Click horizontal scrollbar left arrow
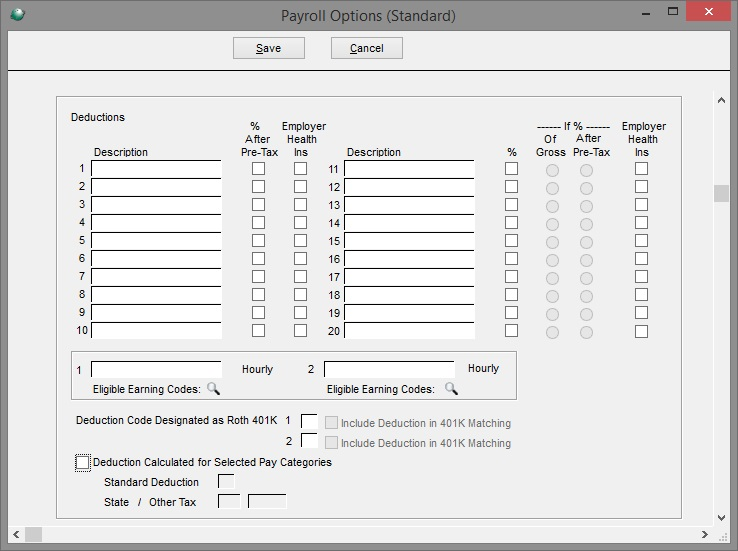The height and width of the screenshot is (551, 738). (x=16, y=535)
